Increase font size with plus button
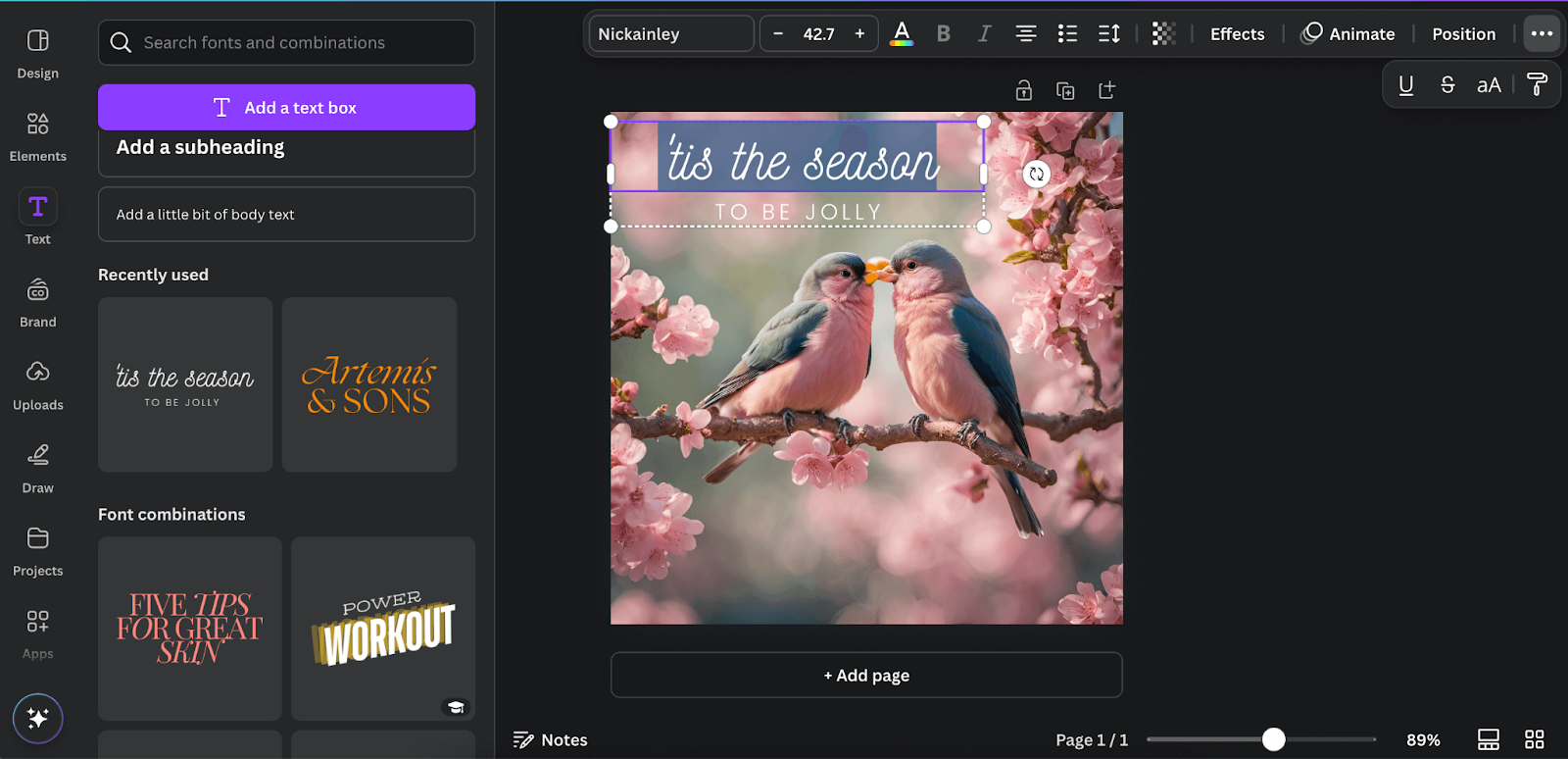The image size is (1568, 759). tap(859, 34)
